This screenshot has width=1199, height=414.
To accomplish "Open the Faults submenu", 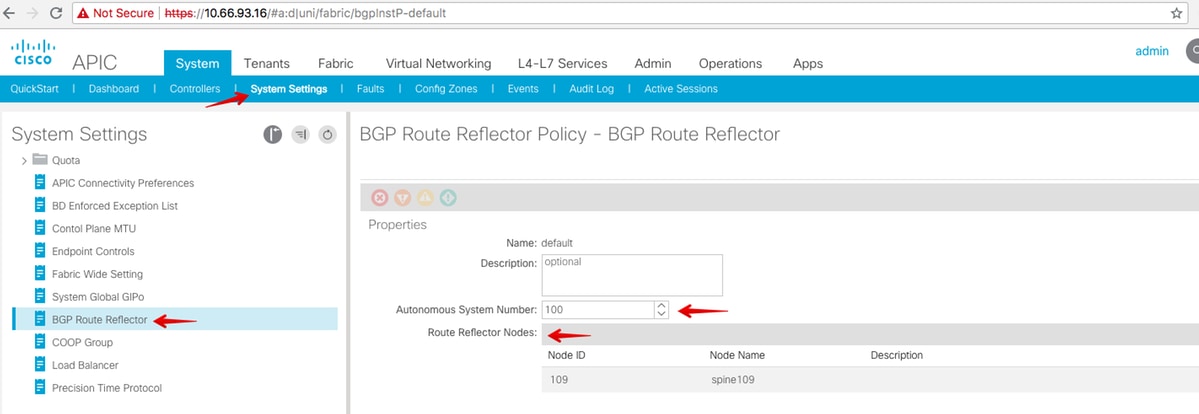I will point(370,89).
